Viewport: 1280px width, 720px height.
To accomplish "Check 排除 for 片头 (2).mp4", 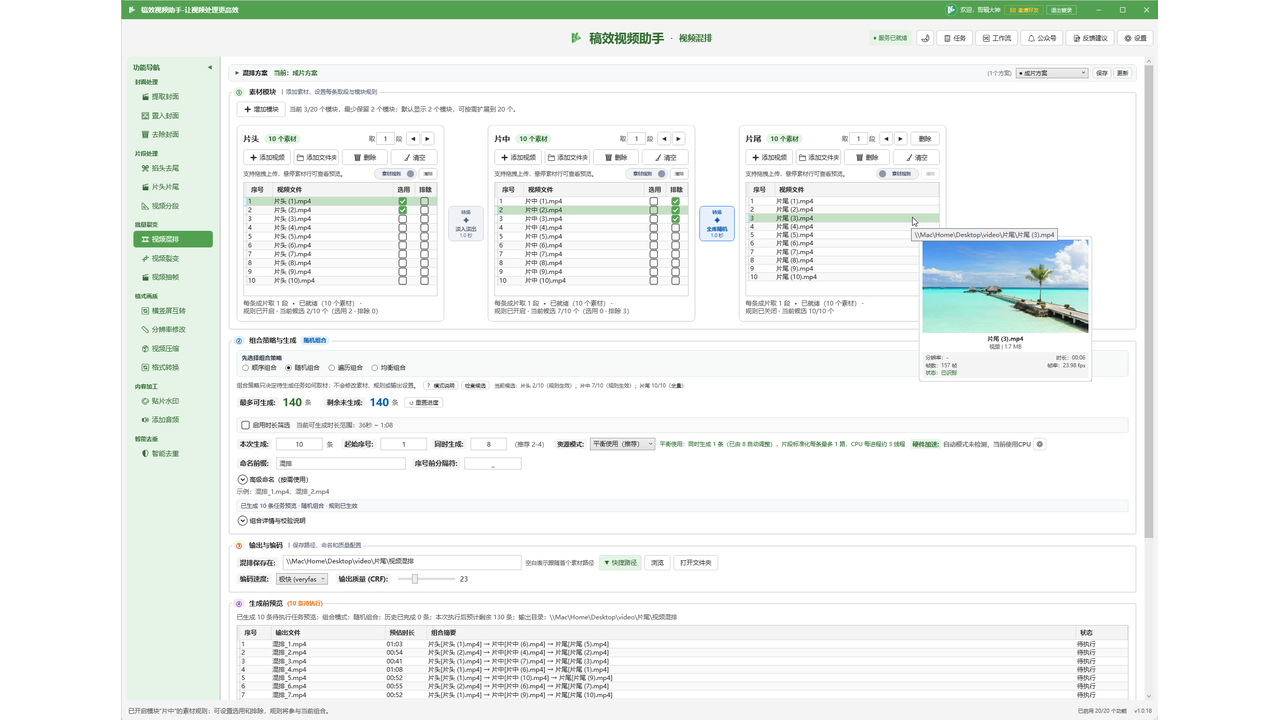I will (425, 210).
